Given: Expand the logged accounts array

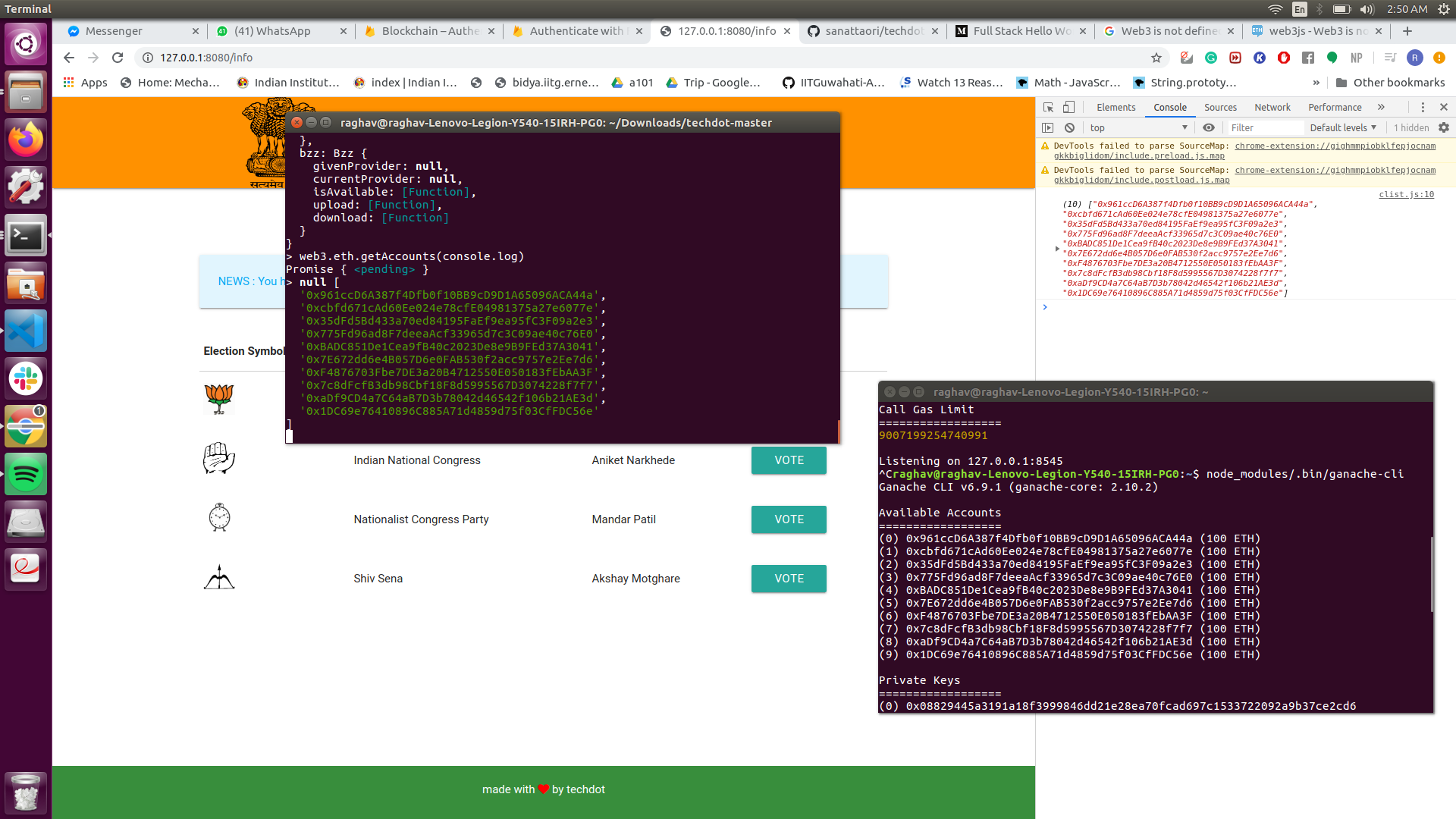Looking at the screenshot, I should [x=1057, y=249].
